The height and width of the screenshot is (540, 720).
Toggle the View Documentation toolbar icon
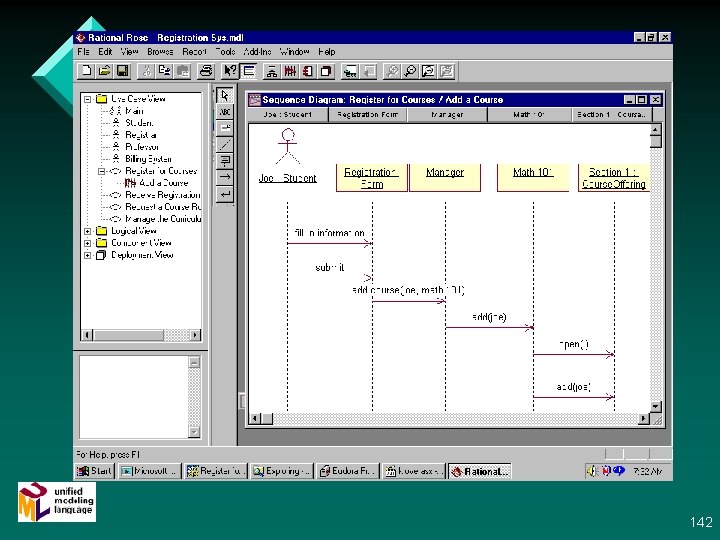coord(248,71)
